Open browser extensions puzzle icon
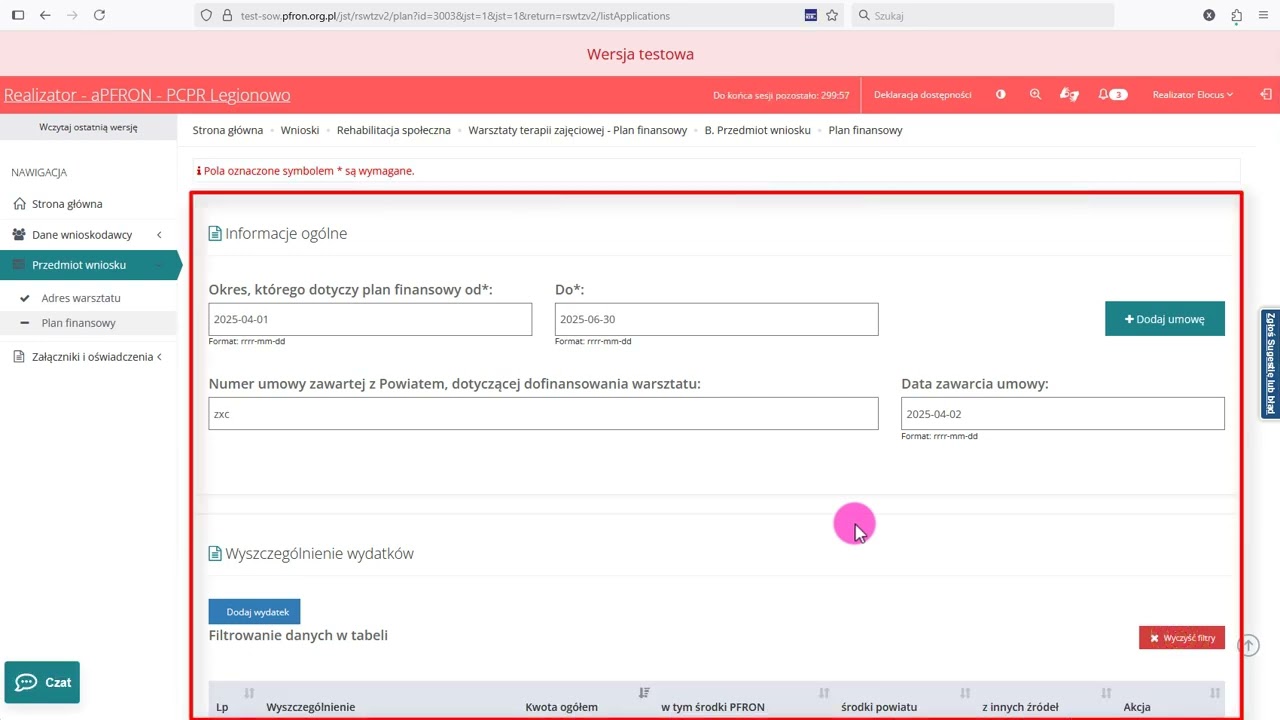The height and width of the screenshot is (720, 1280). coord(1237,15)
